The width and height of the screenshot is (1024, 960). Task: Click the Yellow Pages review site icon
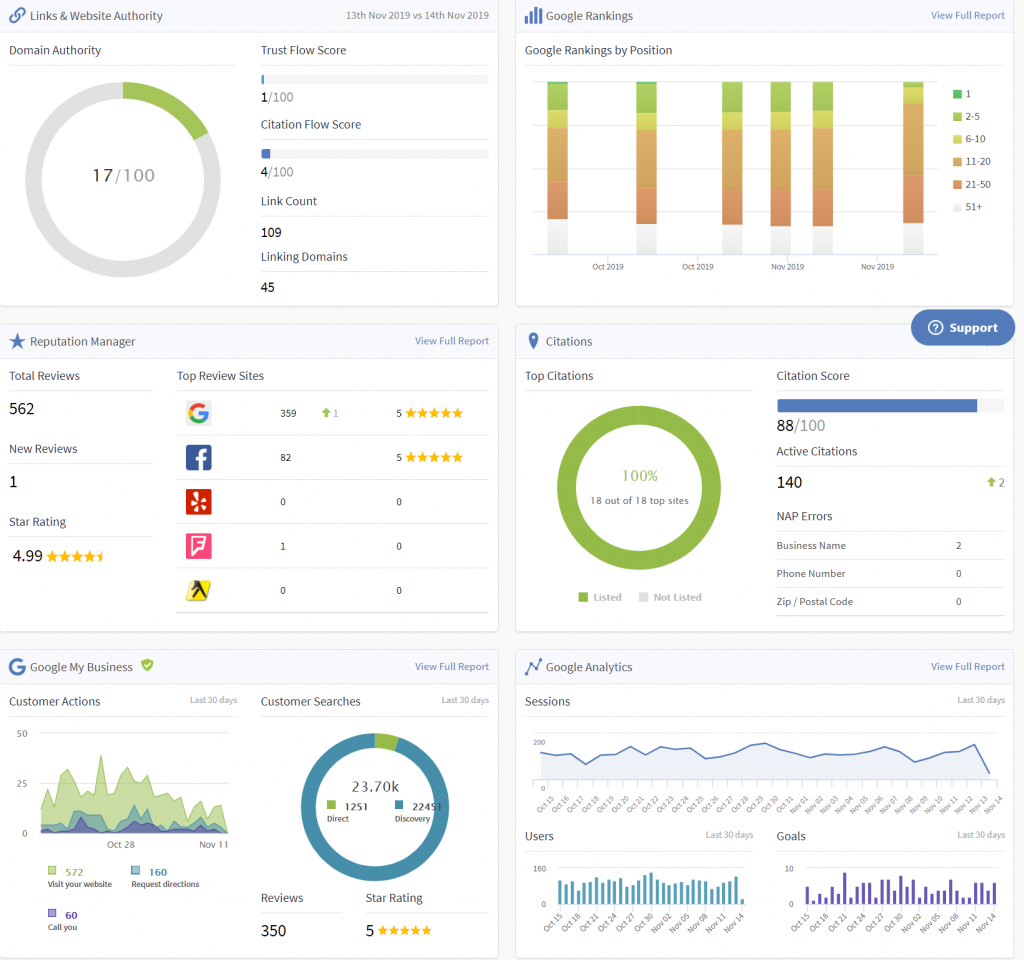[198, 590]
